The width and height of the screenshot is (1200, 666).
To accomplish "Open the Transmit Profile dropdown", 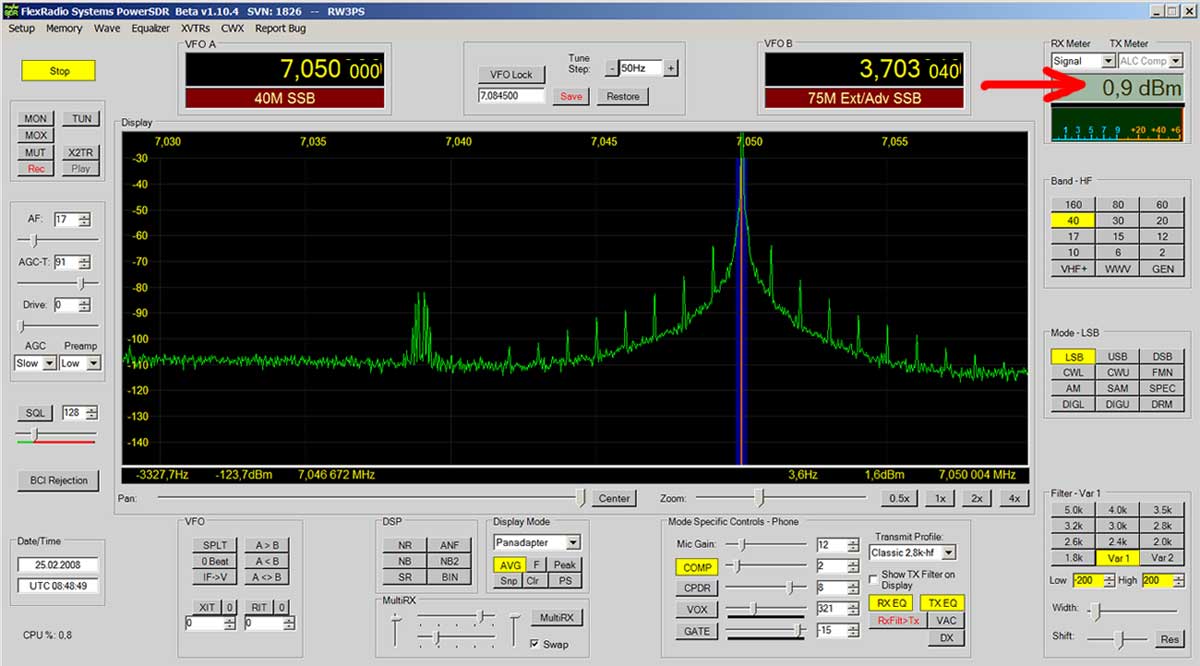I will point(948,553).
